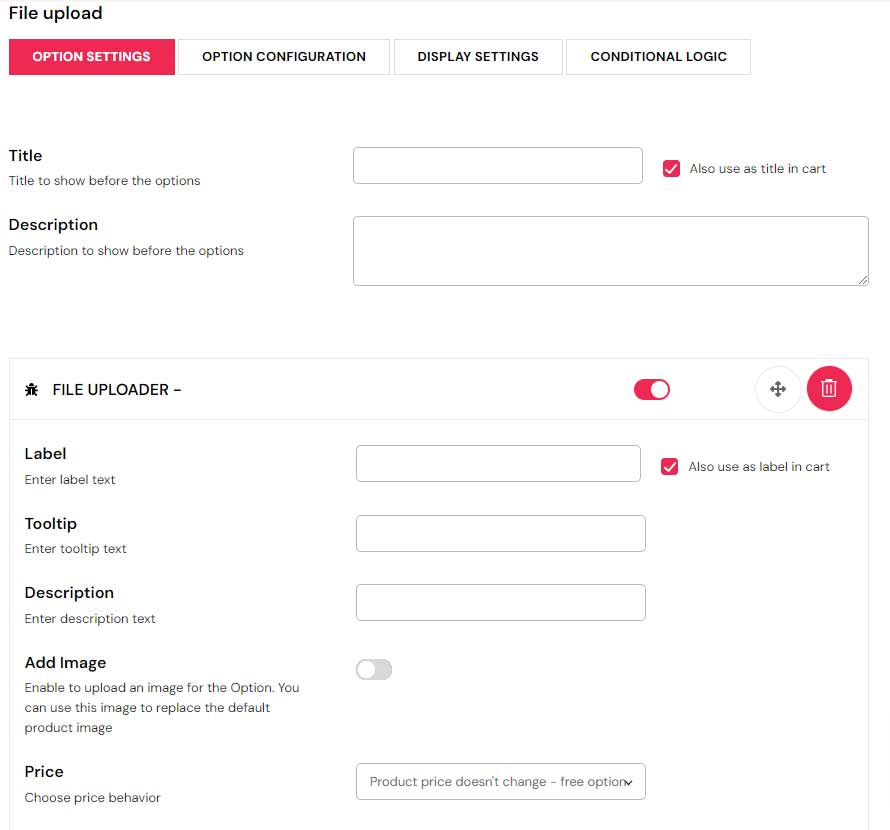Click into the top Description textarea

coord(610,251)
